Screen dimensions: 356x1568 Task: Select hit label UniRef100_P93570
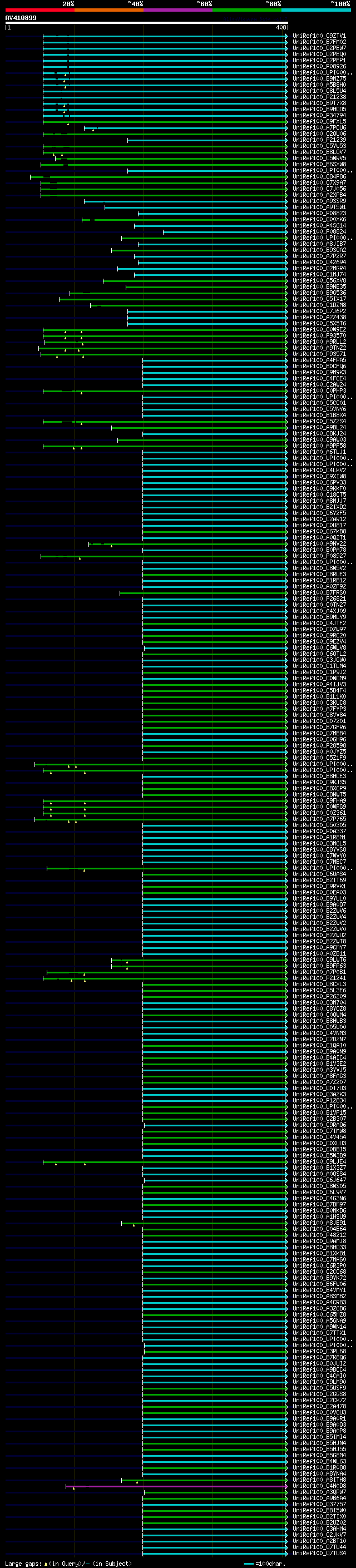coord(319,335)
